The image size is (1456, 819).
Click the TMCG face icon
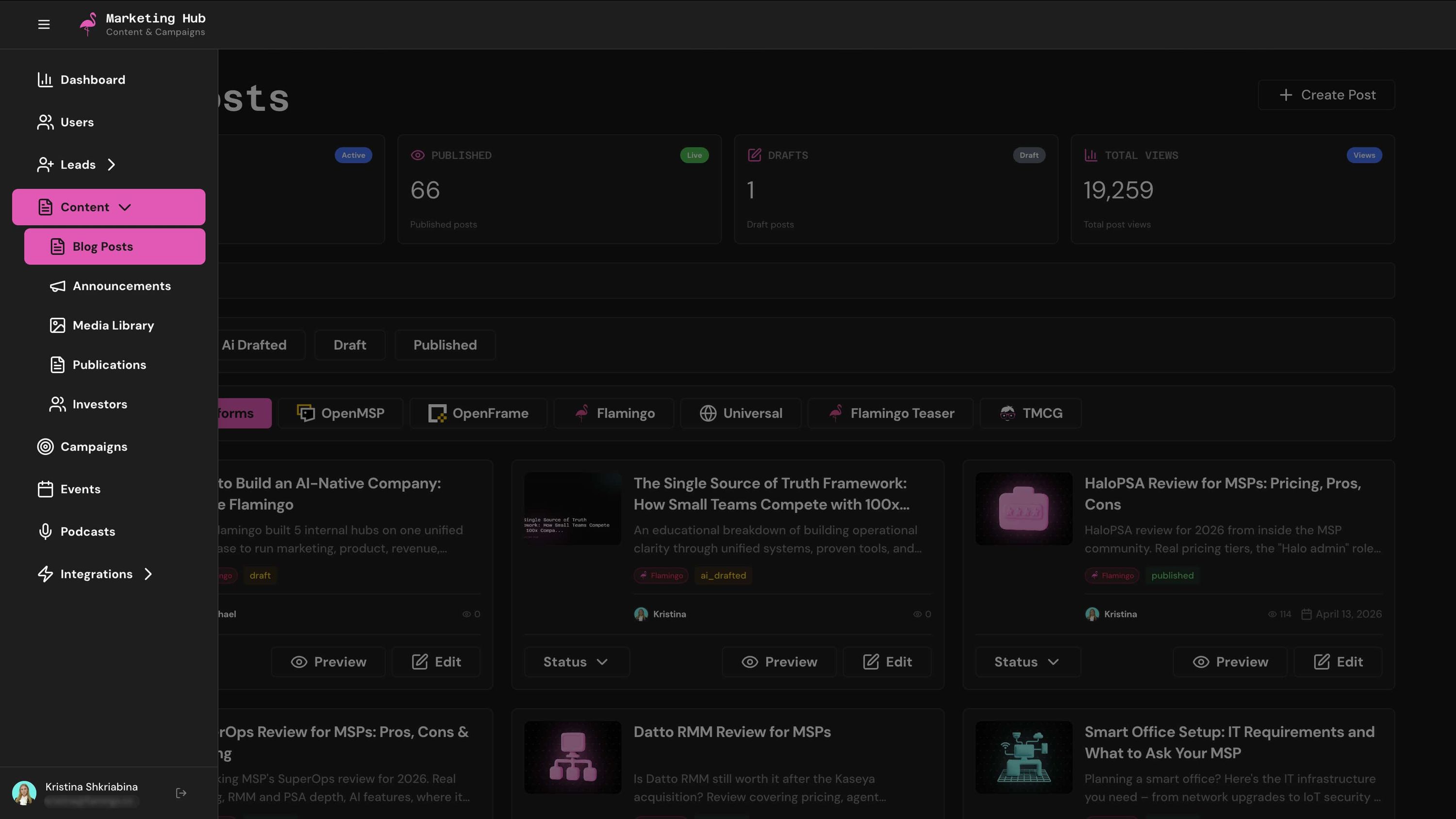tap(1007, 414)
